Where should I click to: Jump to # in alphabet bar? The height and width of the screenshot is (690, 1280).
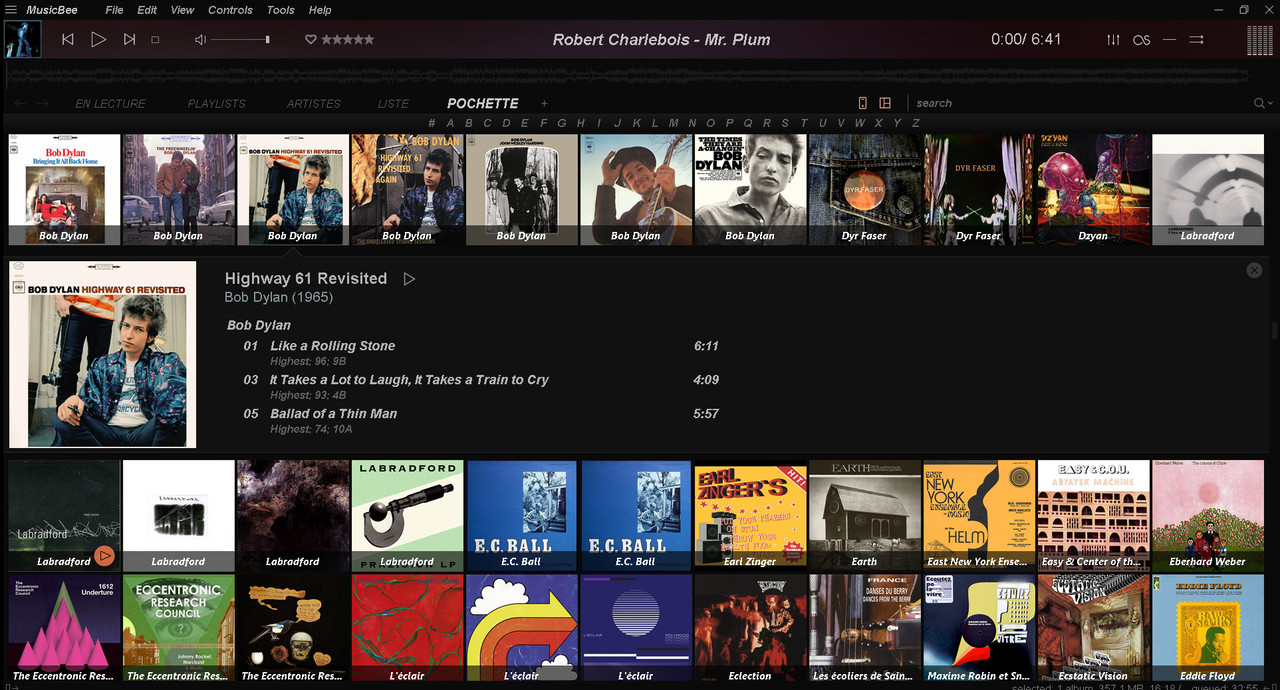(431, 123)
